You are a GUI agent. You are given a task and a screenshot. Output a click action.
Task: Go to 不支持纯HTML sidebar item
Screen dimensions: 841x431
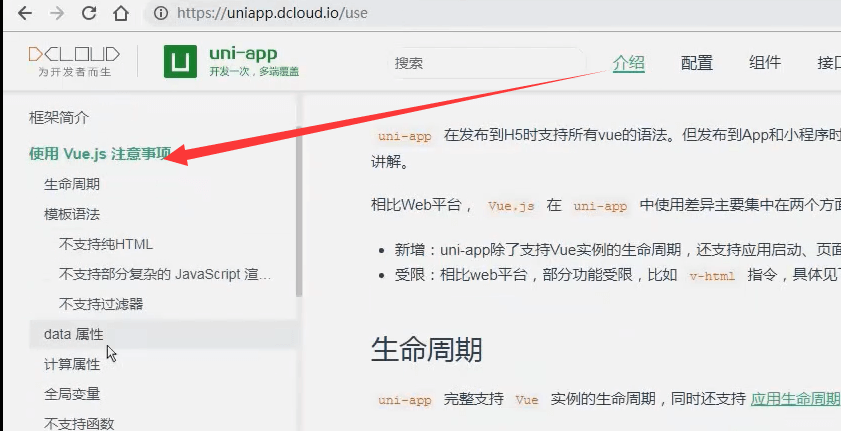coord(106,244)
